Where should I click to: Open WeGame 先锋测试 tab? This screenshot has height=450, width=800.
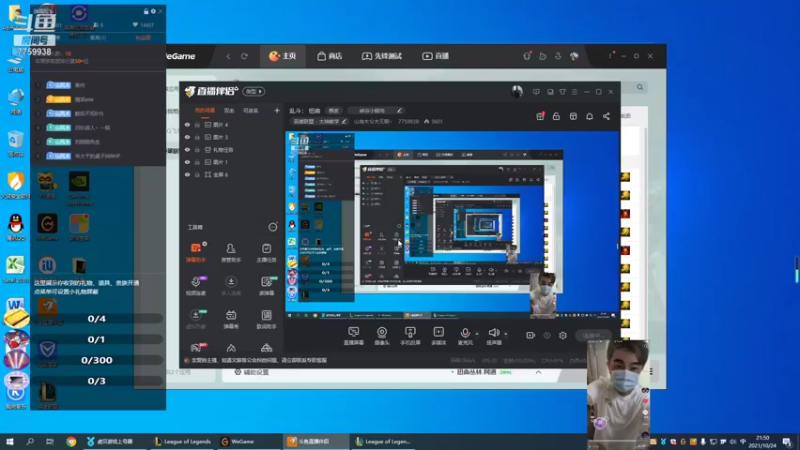pos(382,56)
